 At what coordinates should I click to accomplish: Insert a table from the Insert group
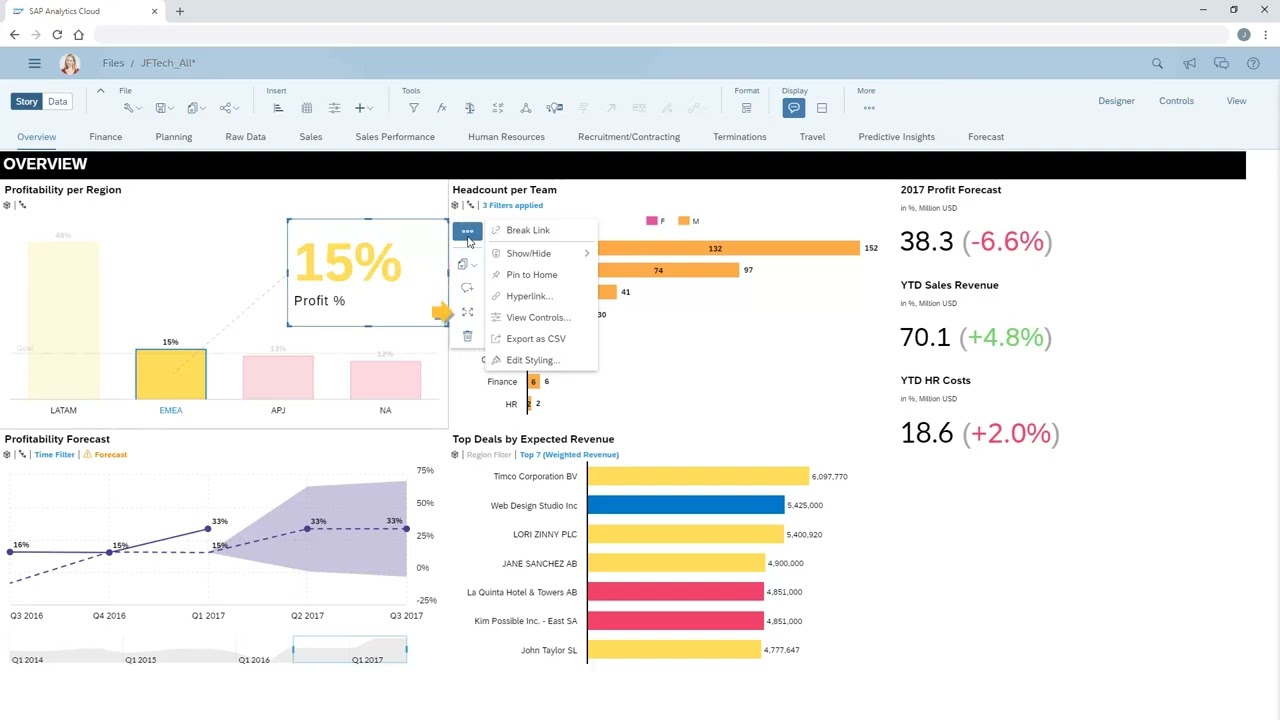pos(306,108)
